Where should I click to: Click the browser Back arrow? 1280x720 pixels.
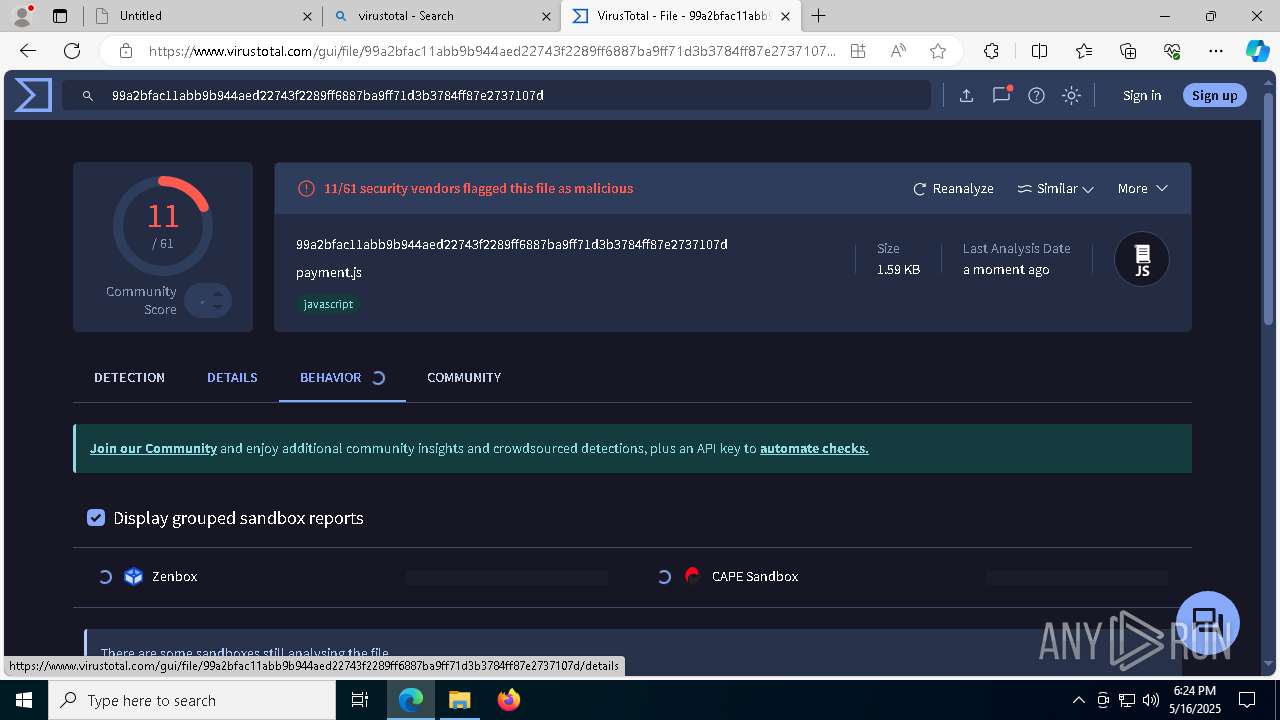tap(28, 51)
